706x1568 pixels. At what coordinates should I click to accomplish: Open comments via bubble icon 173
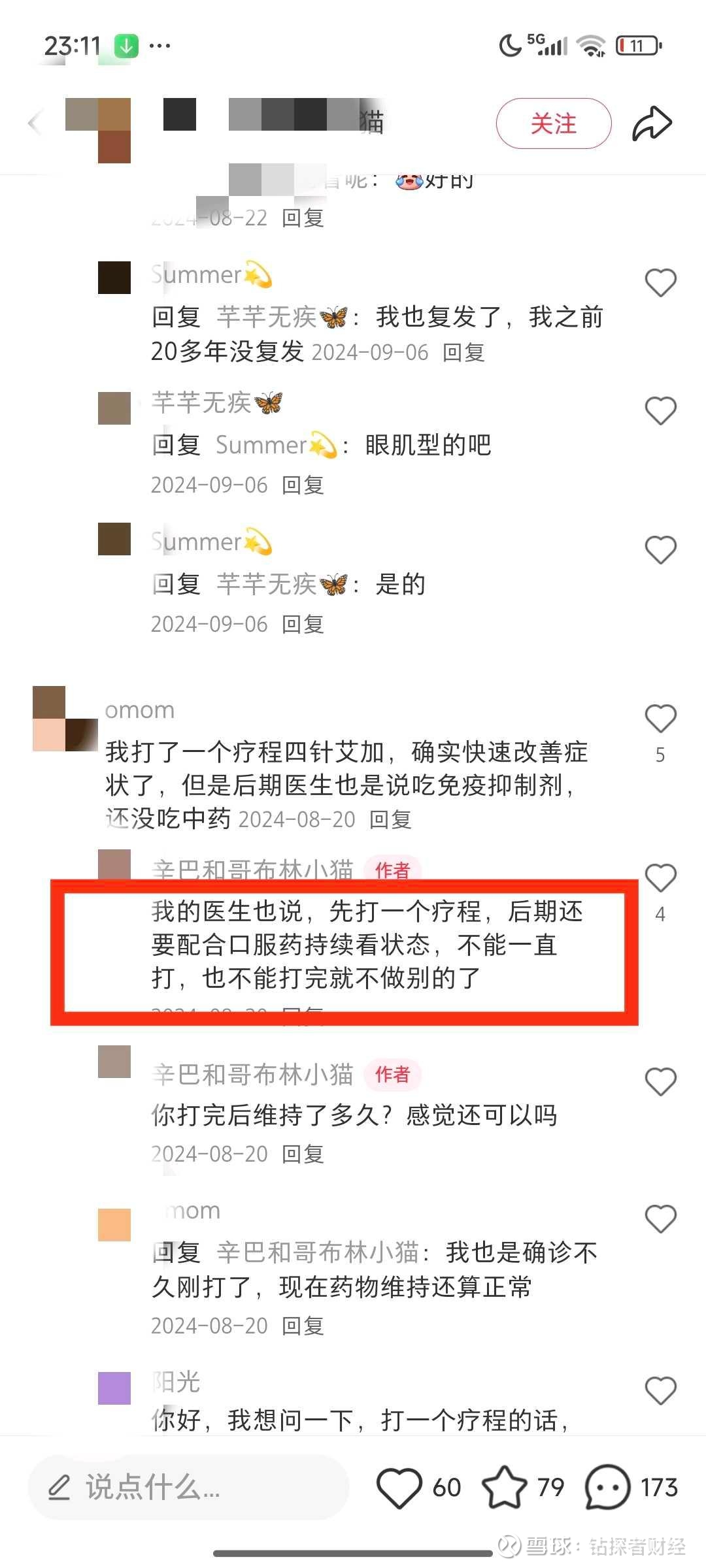607,1488
